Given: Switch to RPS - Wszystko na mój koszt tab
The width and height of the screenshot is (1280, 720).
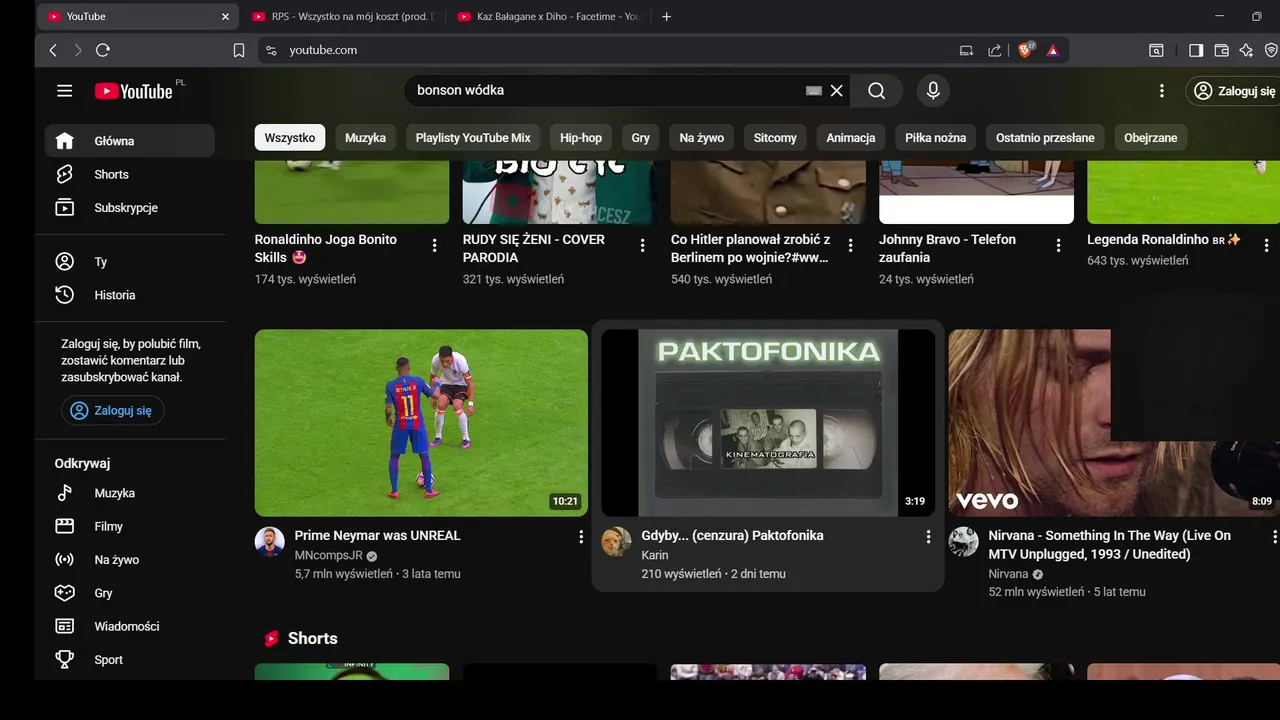Looking at the screenshot, I should click(x=343, y=17).
